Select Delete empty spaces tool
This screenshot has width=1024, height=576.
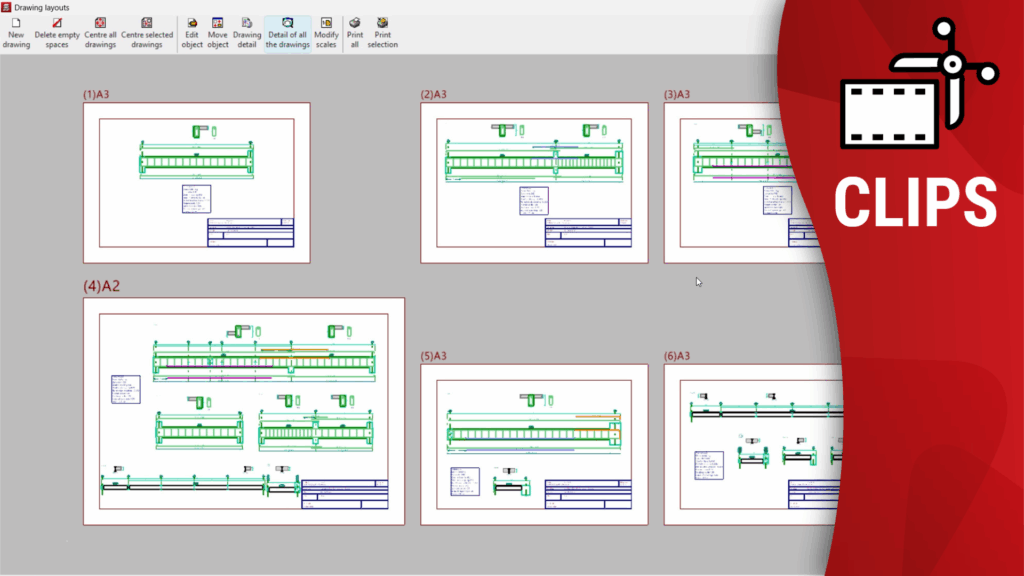[x=57, y=32]
